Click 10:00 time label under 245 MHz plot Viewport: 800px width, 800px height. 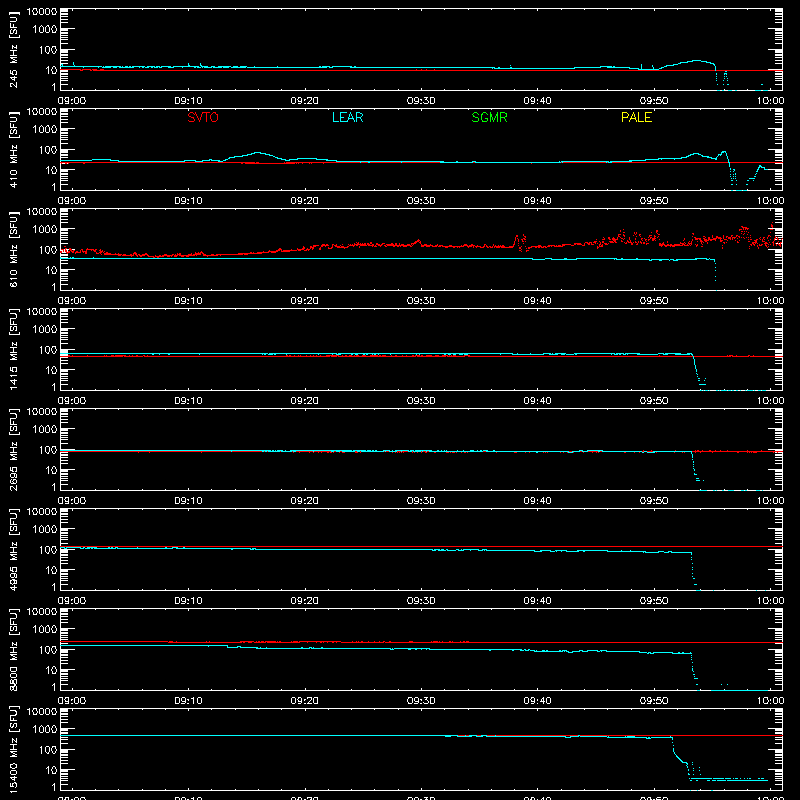click(x=770, y=101)
